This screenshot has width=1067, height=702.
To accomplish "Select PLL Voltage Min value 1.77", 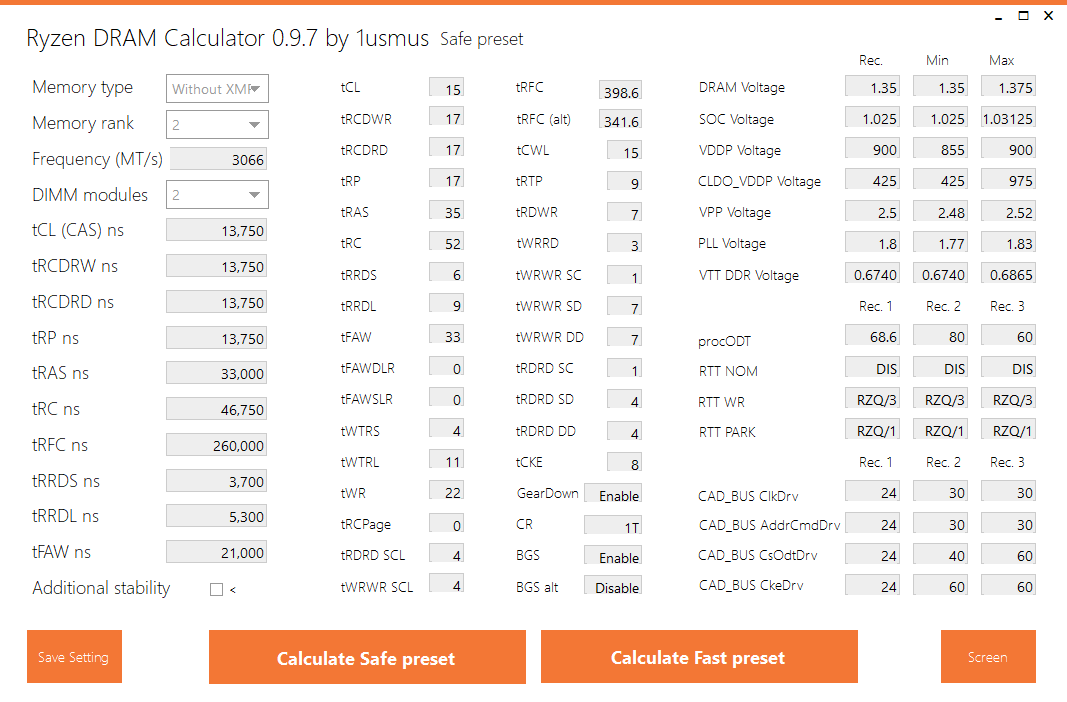I will (x=940, y=242).
